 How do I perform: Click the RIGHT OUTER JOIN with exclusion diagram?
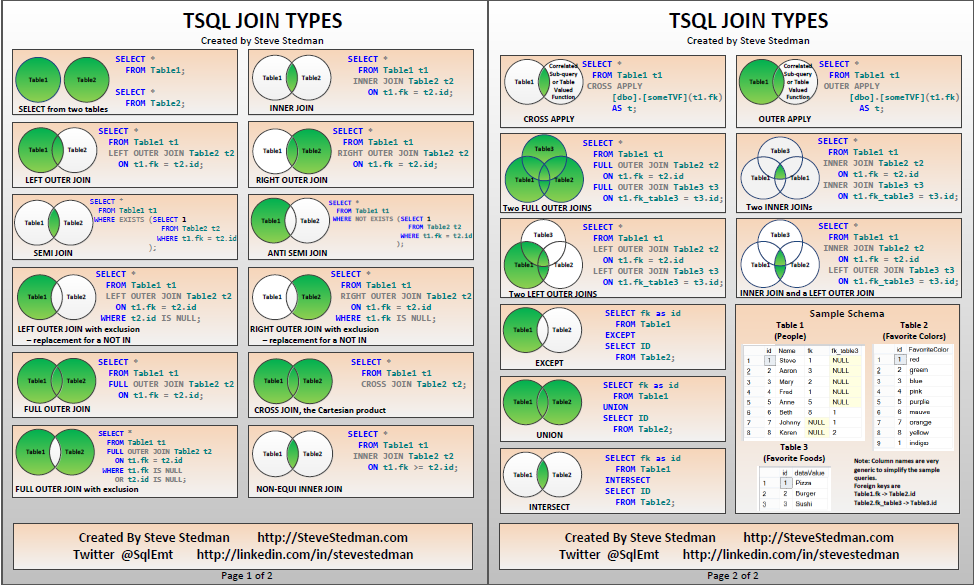[291, 297]
